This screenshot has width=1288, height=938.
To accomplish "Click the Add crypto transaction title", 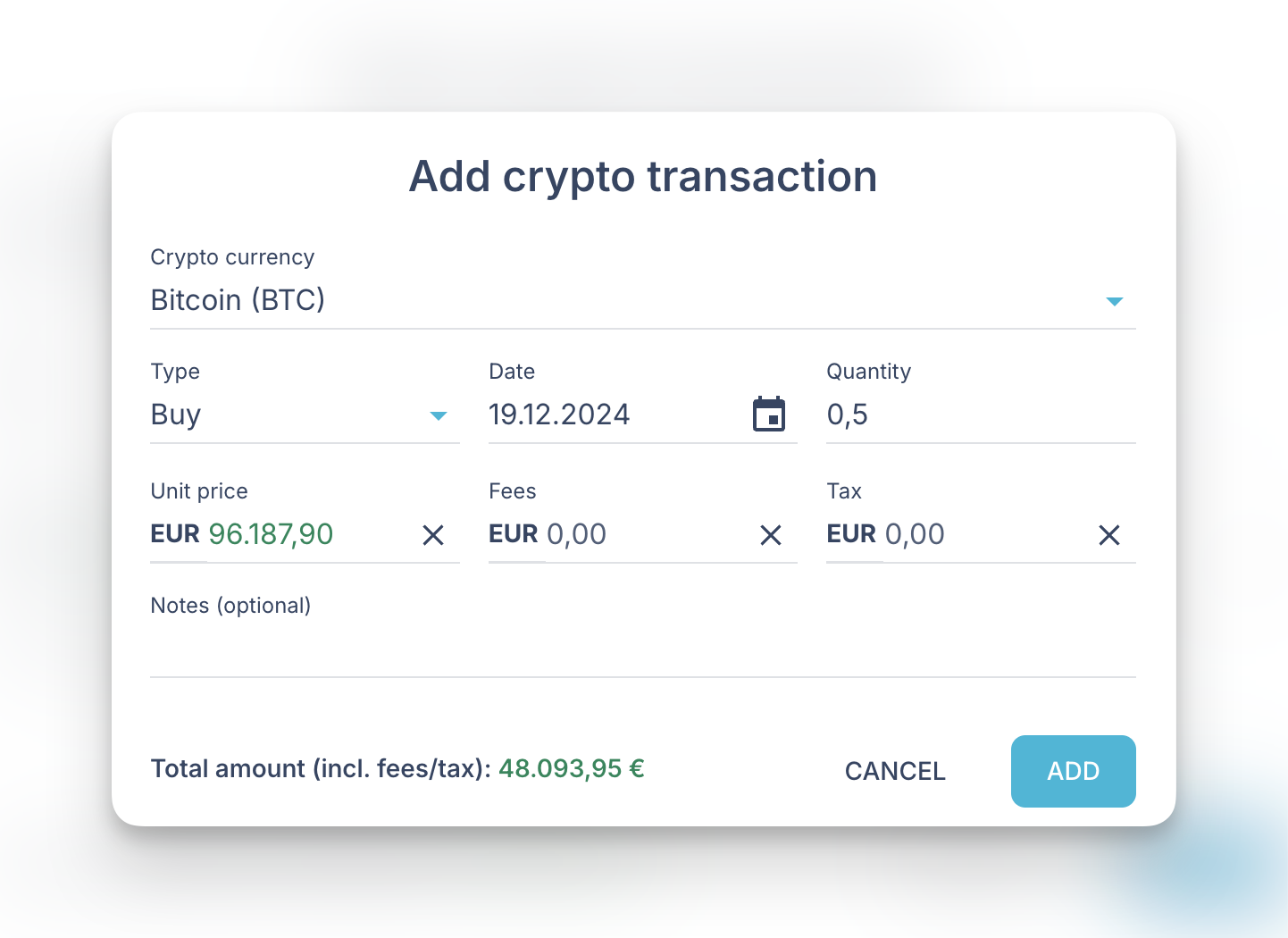I will [643, 176].
